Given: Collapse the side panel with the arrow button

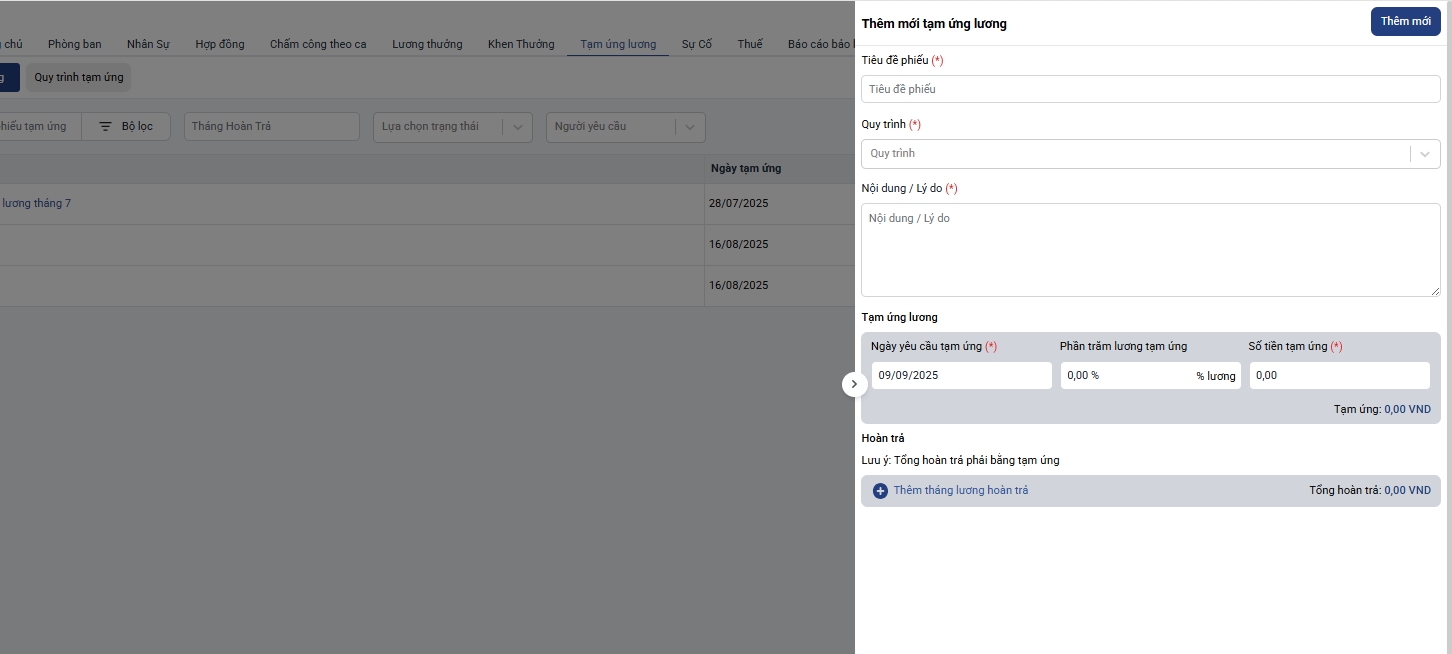Looking at the screenshot, I should pos(854,384).
